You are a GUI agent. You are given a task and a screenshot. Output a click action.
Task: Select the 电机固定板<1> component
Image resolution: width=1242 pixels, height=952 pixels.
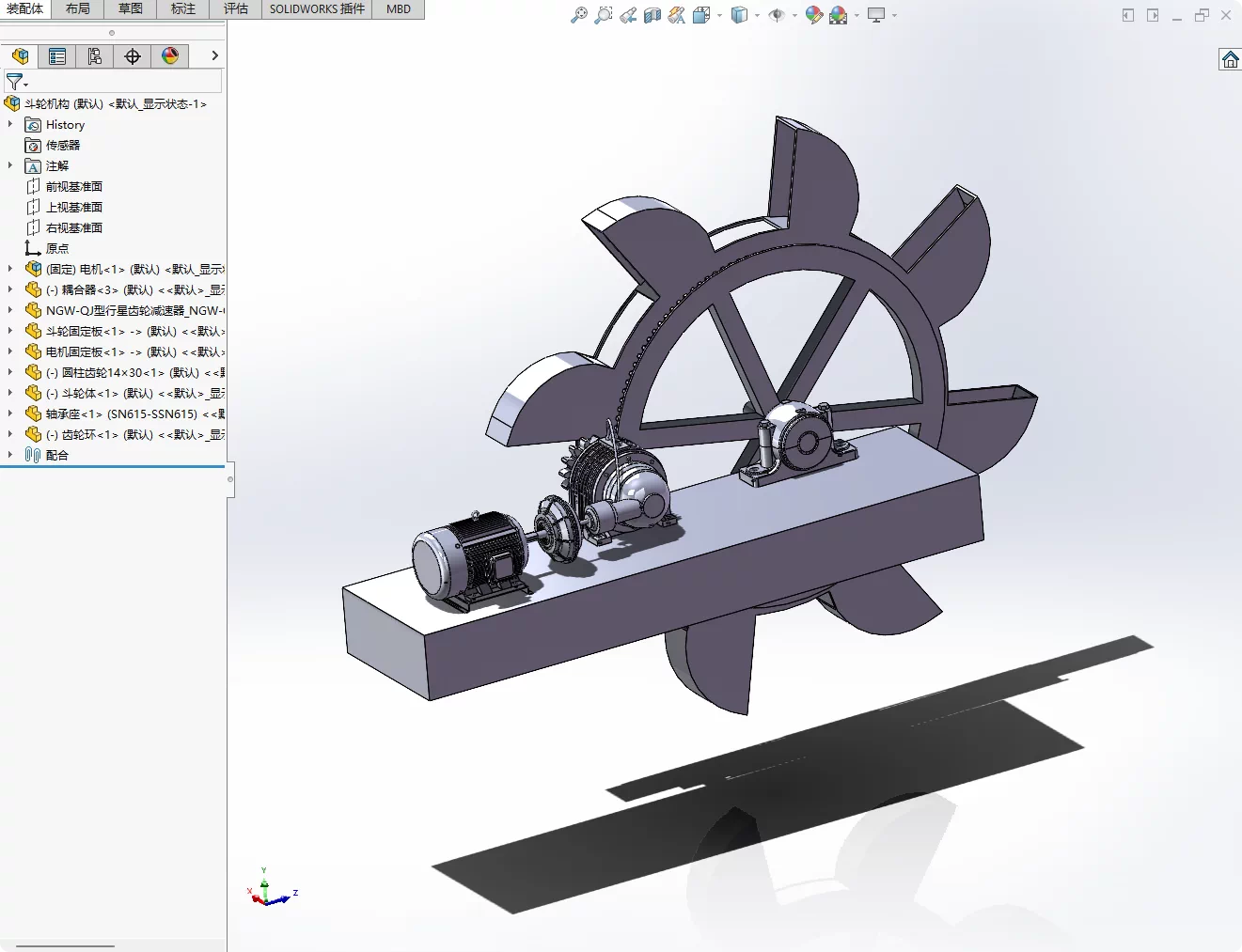[125, 352]
